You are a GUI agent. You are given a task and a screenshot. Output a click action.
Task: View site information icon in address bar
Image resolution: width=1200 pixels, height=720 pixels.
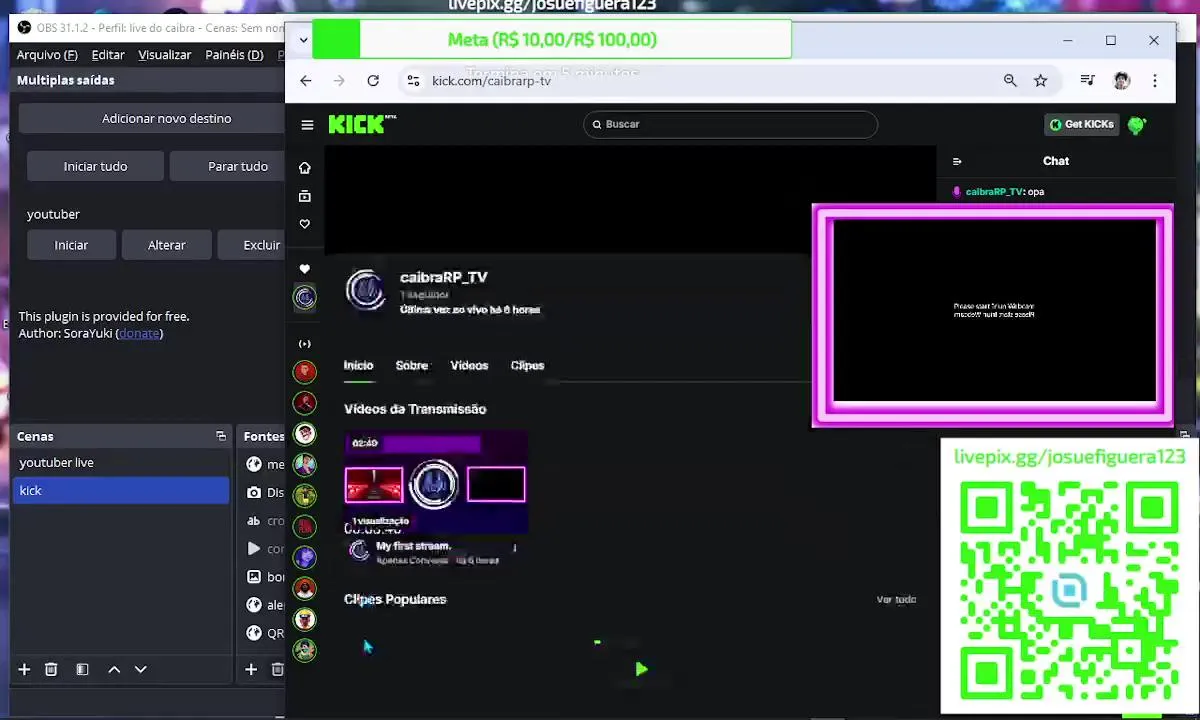click(413, 81)
